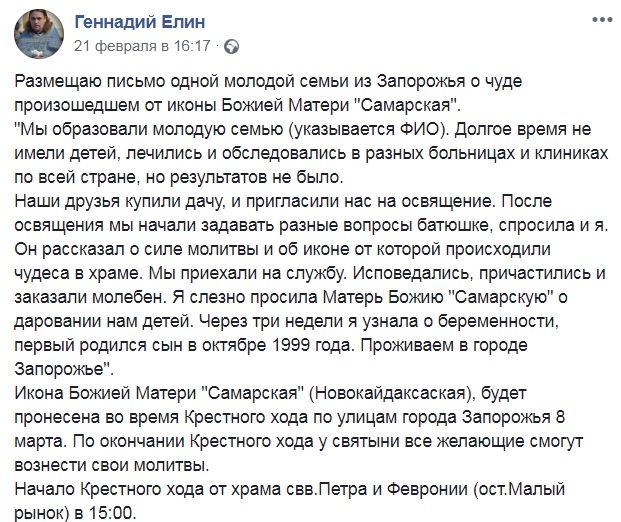The image size is (621, 522).
Task: Open the three-dot post options menu
Action: [x=602, y=20]
